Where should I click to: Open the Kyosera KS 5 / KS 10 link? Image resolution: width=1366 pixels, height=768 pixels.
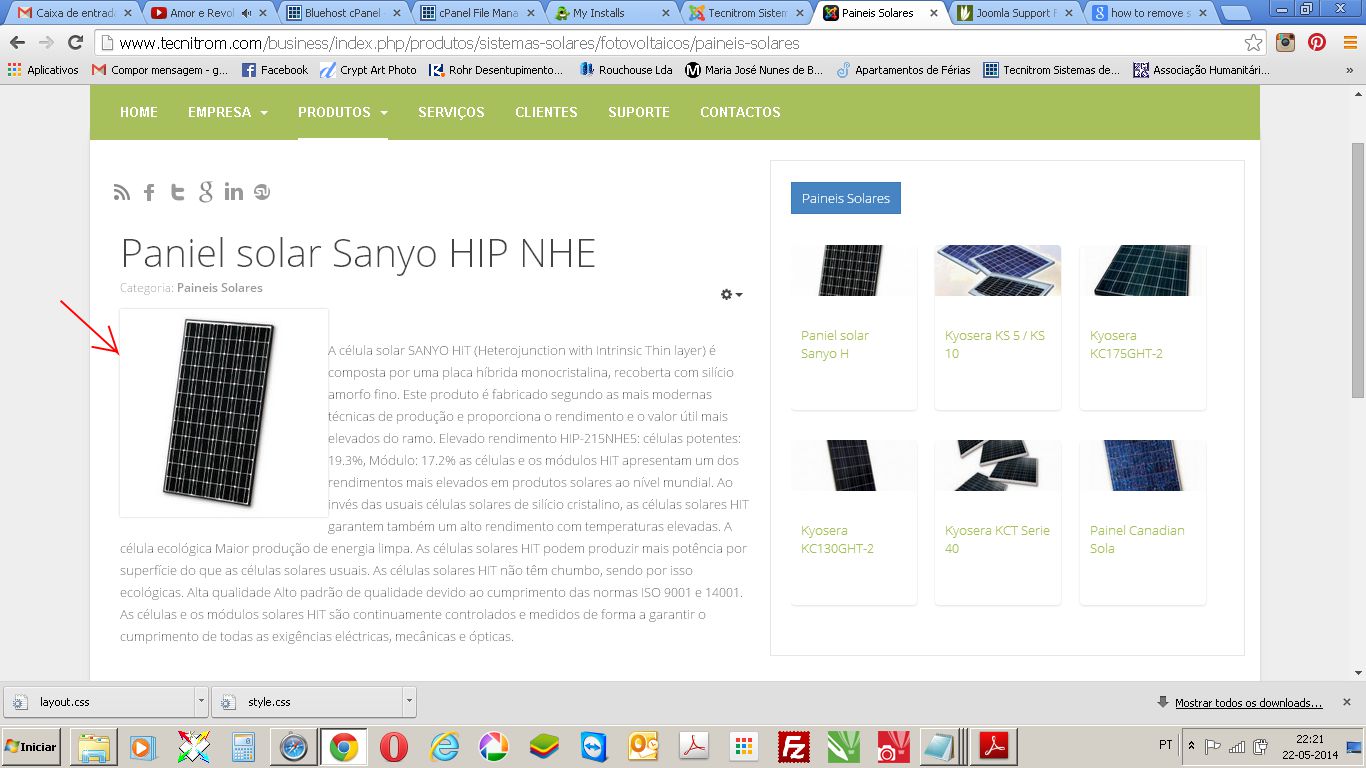(x=995, y=344)
